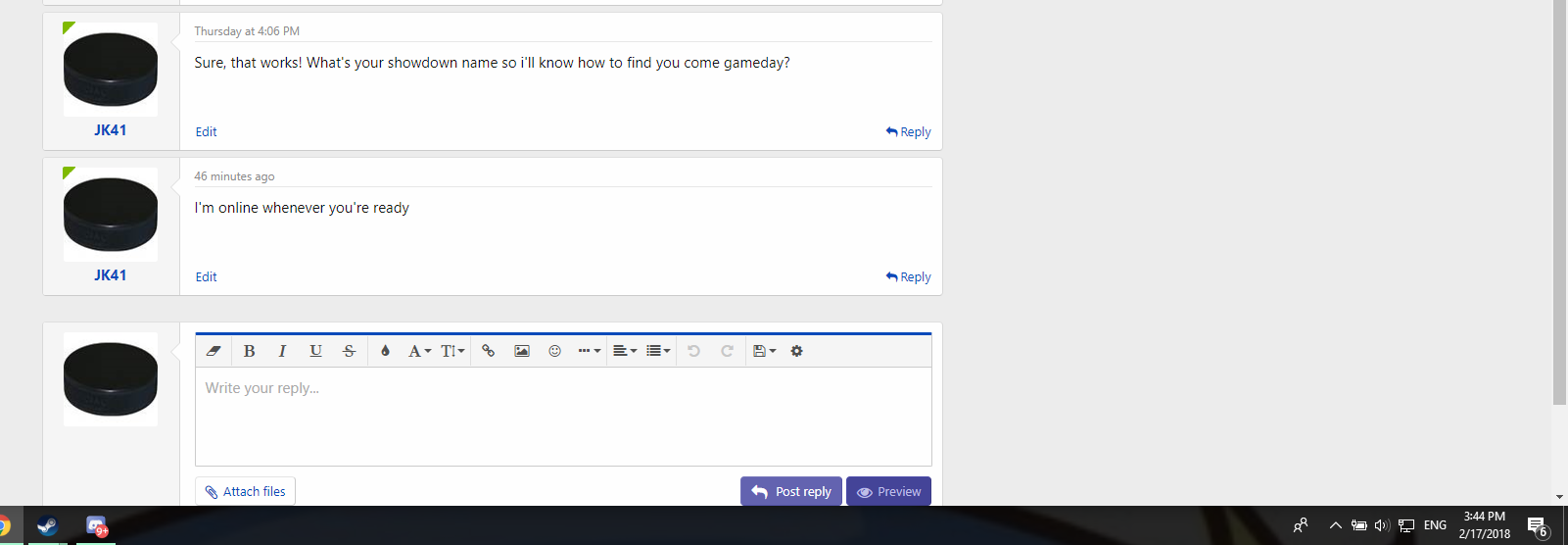Toggle strikethrough formatting in reply editor

[x=349, y=351]
